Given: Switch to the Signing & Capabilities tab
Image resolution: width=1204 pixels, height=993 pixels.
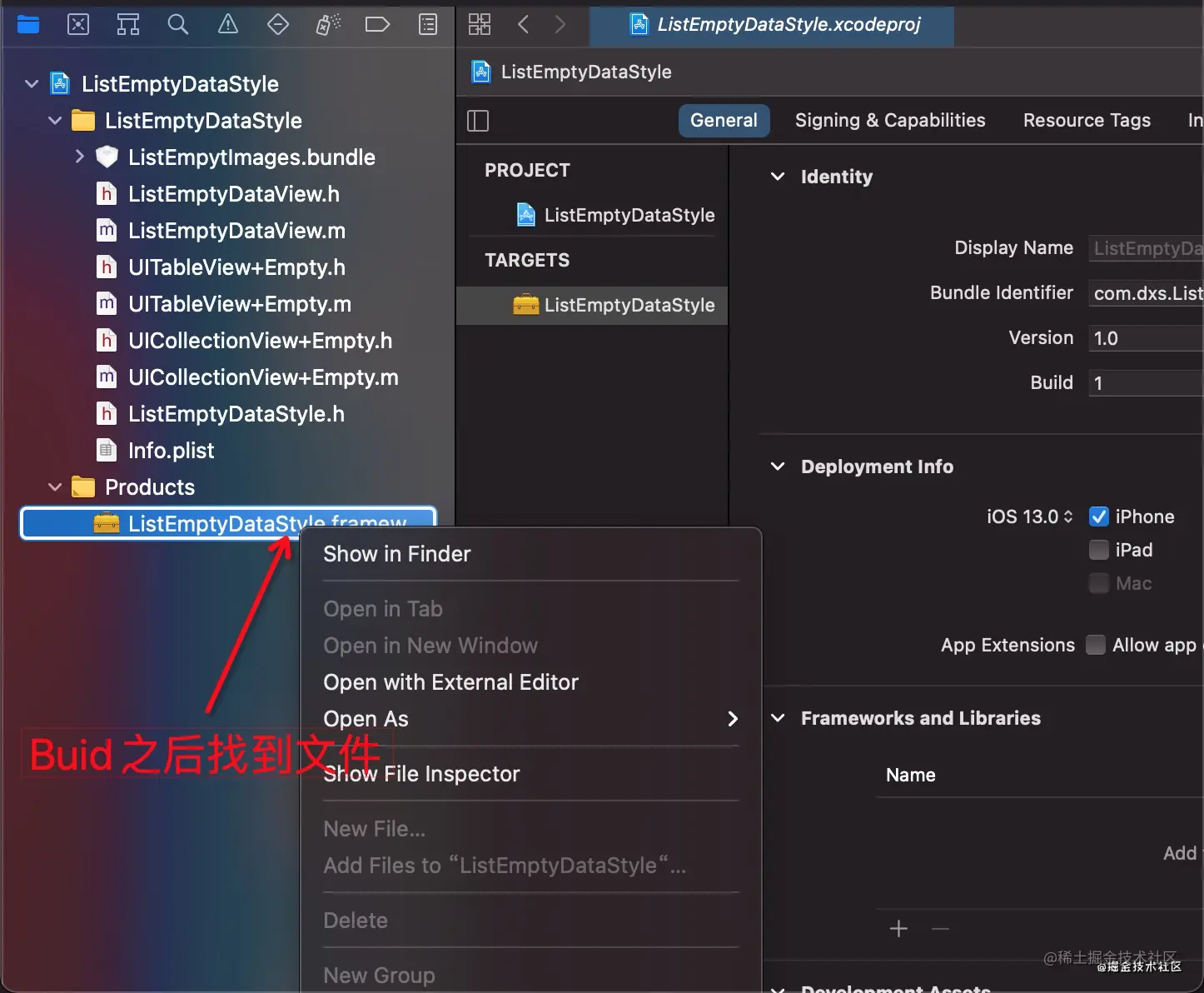Looking at the screenshot, I should coord(890,121).
